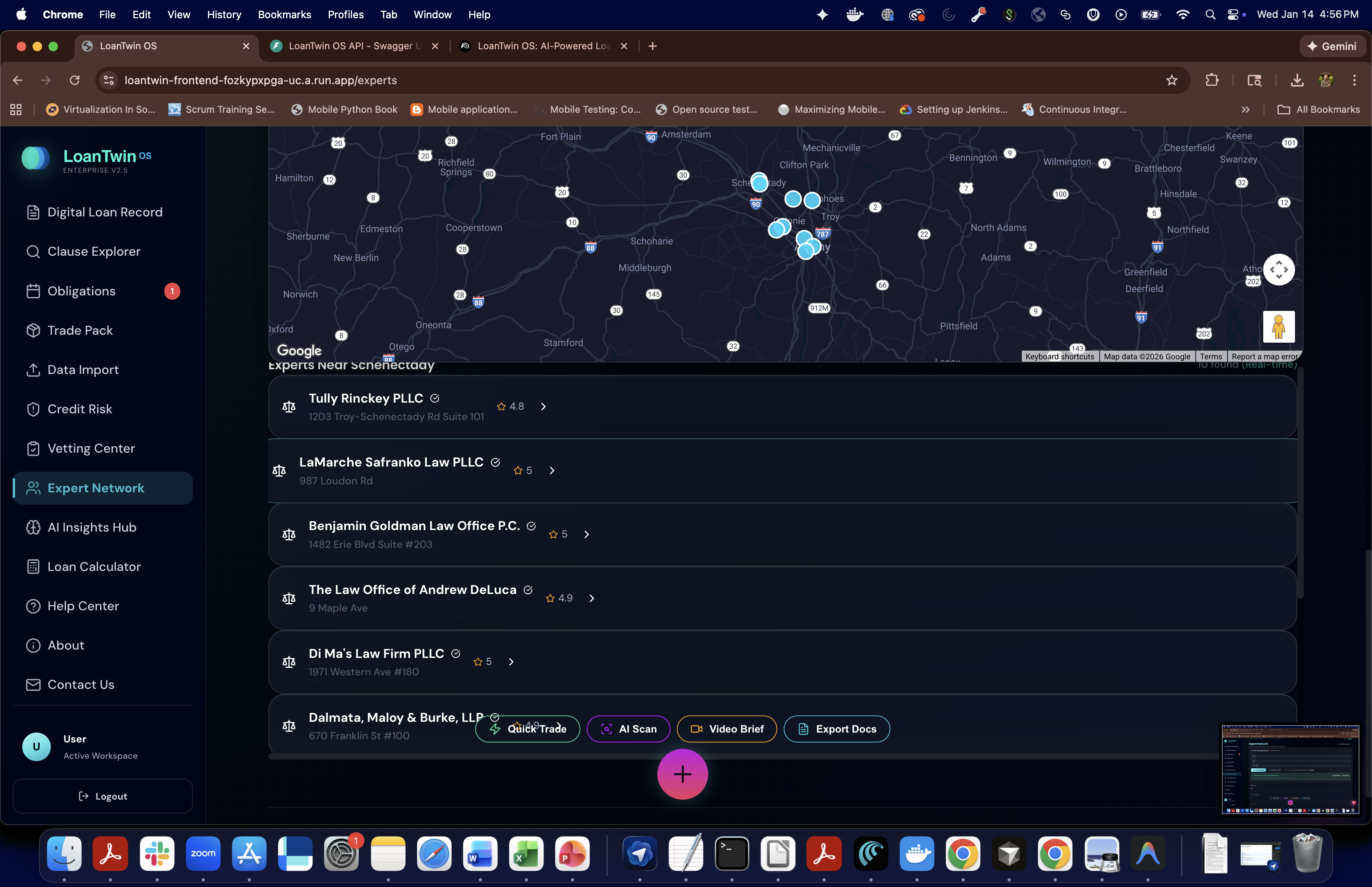Click the AI Scan button
The width and height of the screenshot is (1372, 887).
[628, 729]
